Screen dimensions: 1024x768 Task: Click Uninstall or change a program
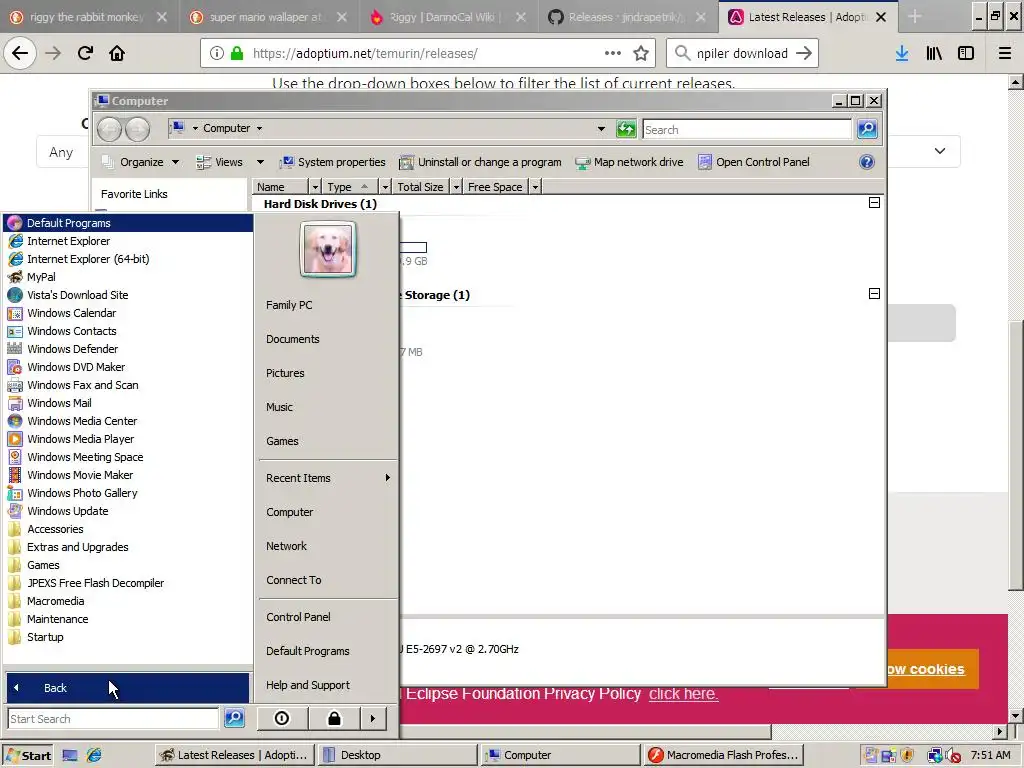point(480,162)
